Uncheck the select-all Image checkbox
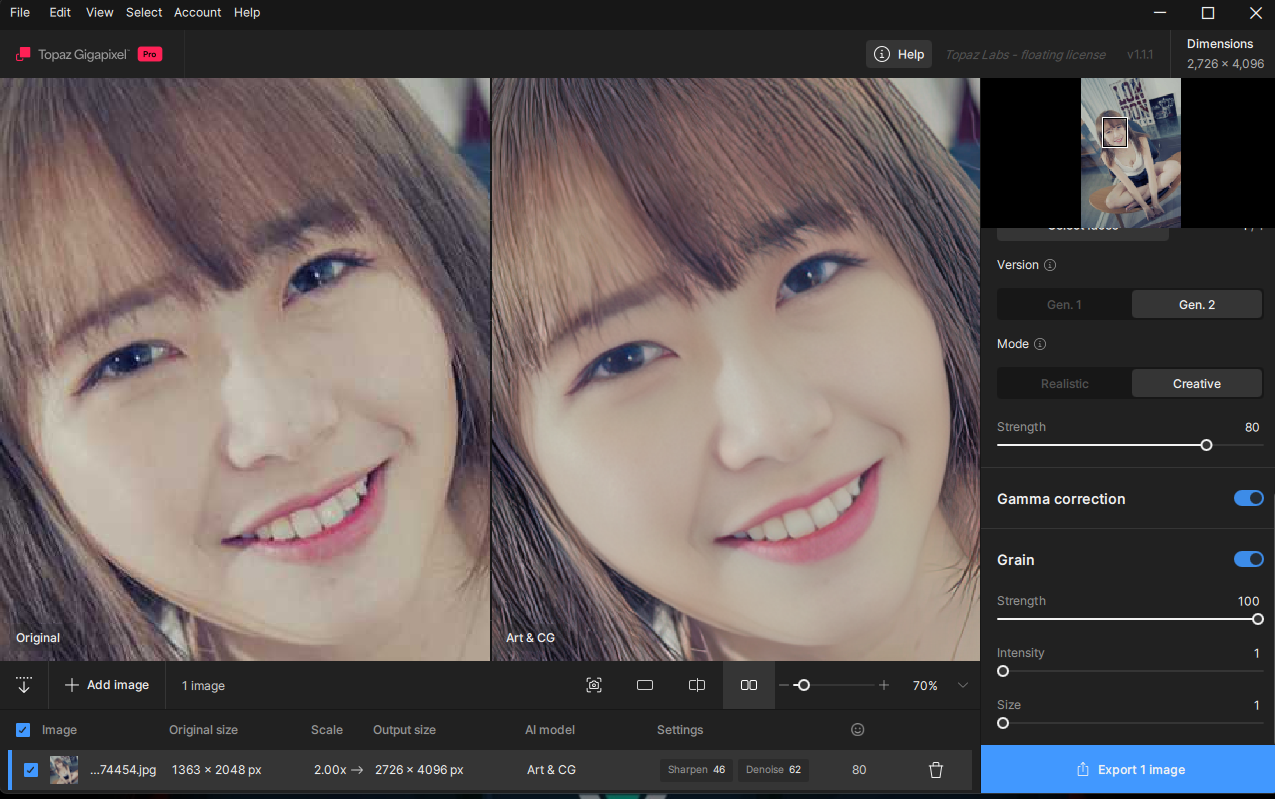 (x=23, y=730)
